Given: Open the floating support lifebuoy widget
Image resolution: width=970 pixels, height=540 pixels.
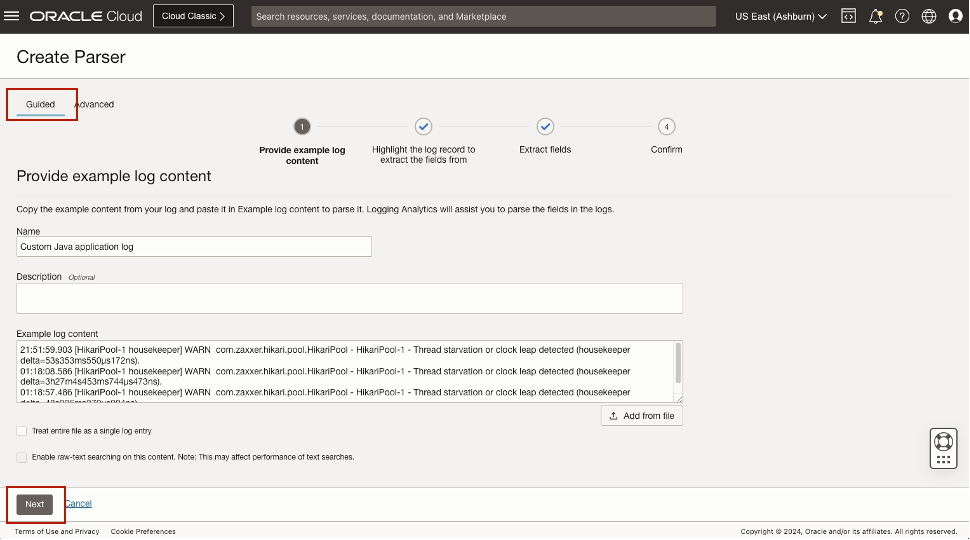Looking at the screenshot, I should click(943, 448).
